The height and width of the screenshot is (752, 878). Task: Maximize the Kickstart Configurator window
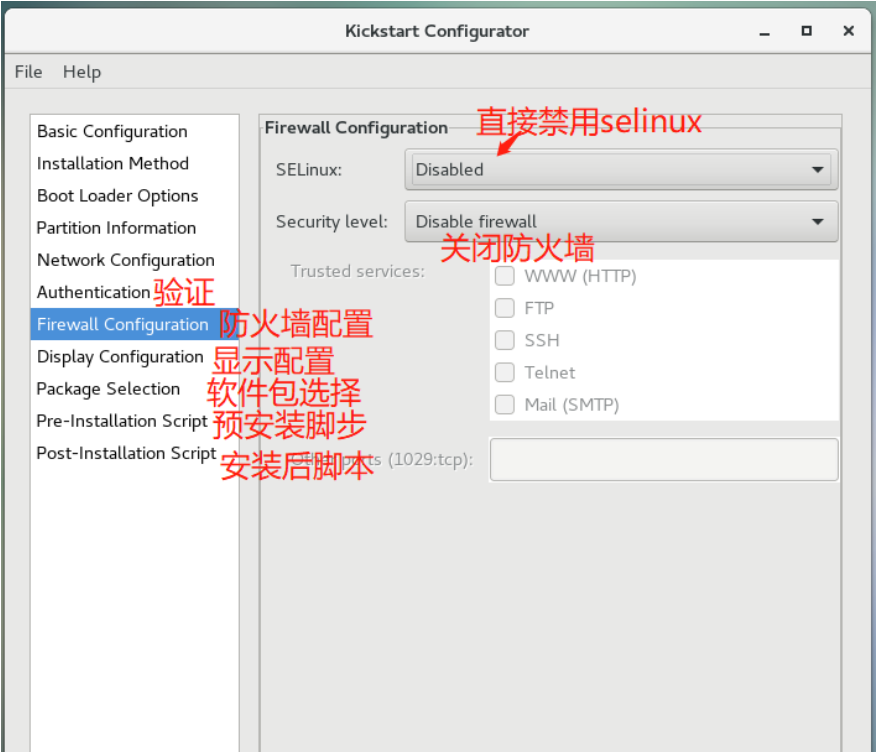coord(806,31)
